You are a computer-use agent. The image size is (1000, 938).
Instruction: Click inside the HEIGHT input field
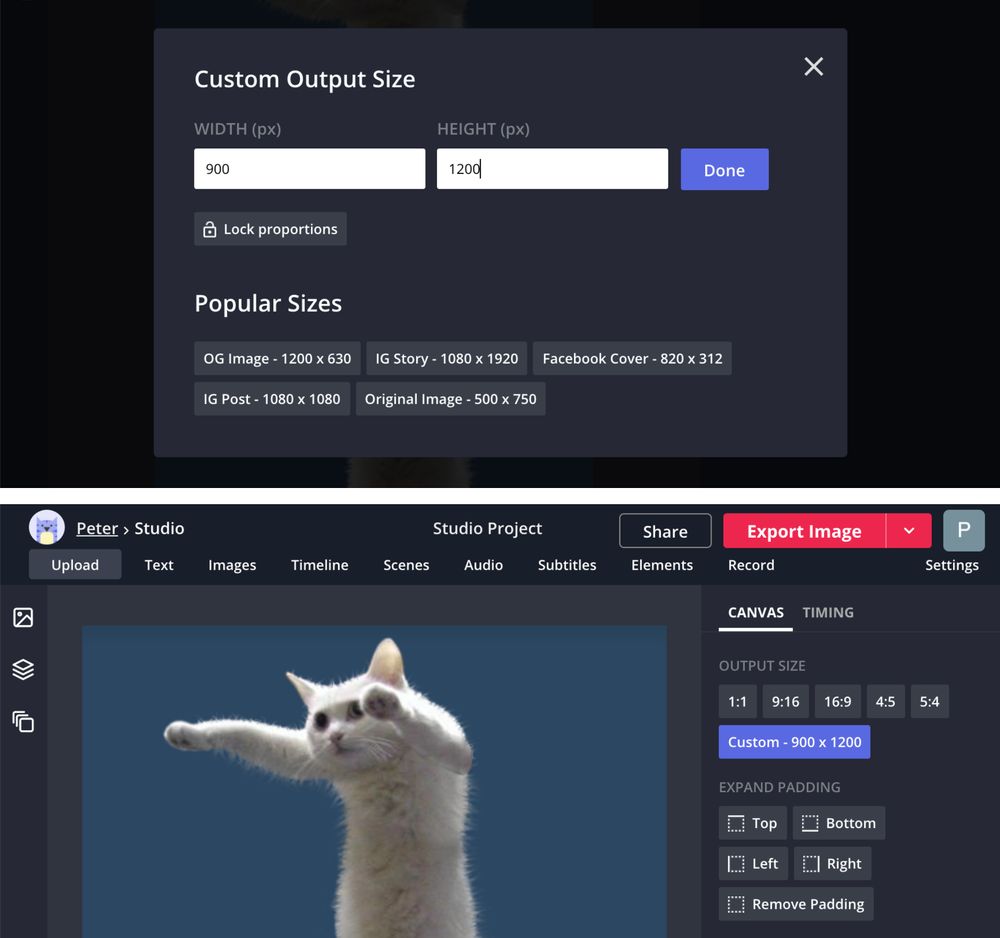(x=551, y=168)
